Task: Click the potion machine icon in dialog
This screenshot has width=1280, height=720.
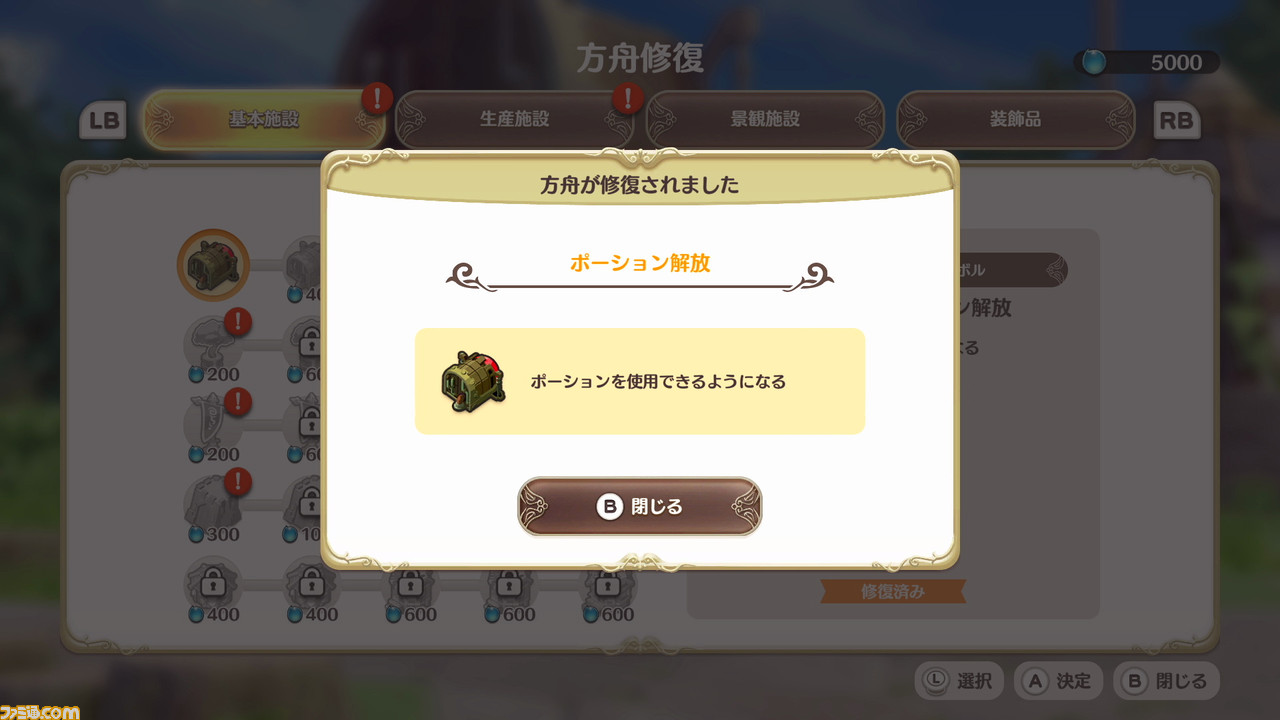Action: click(473, 381)
